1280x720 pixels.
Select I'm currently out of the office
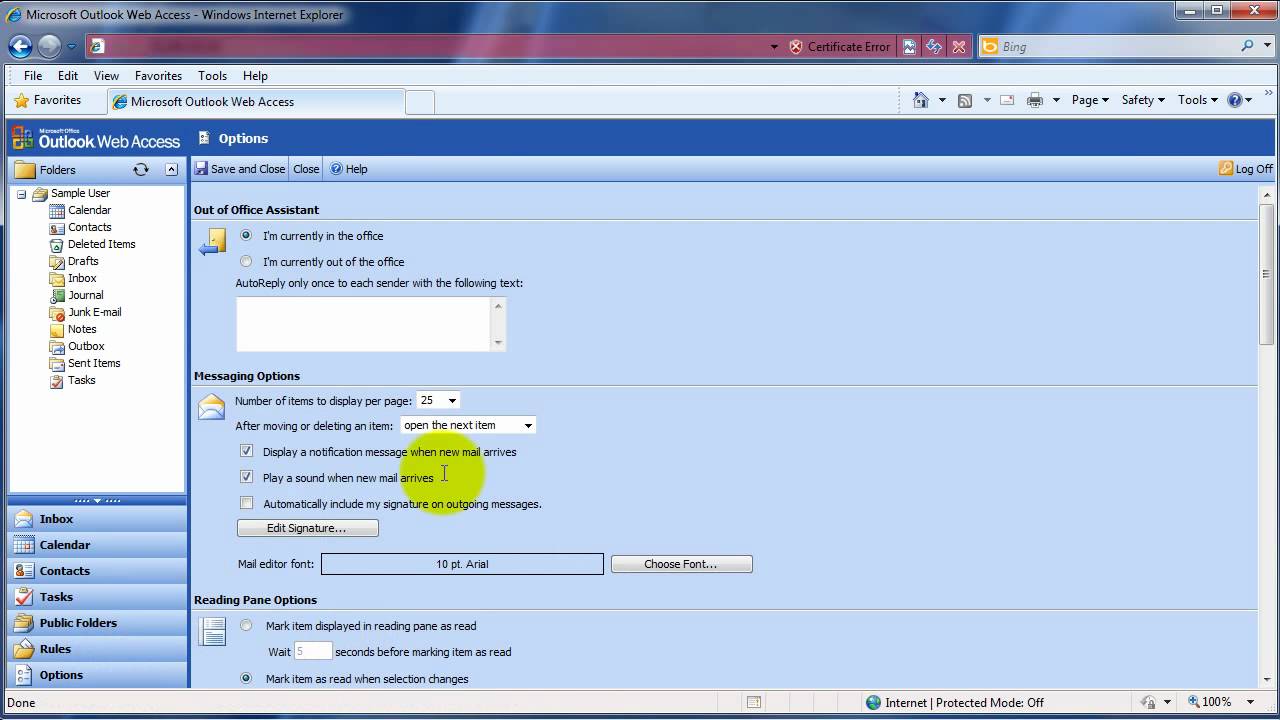(x=246, y=262)
